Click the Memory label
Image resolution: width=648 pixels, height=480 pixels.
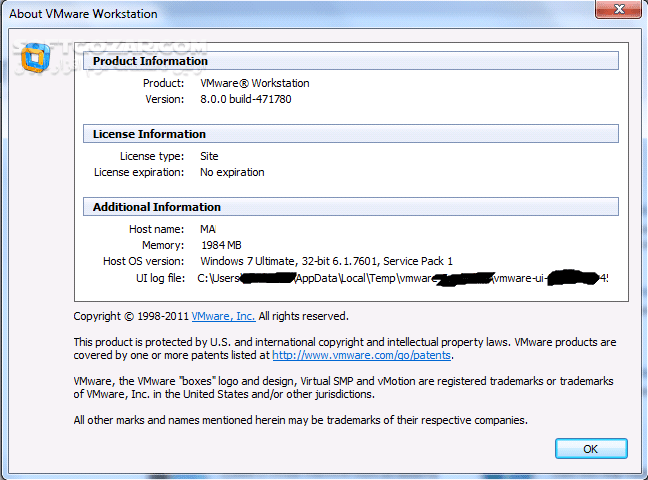click(163, 245)
